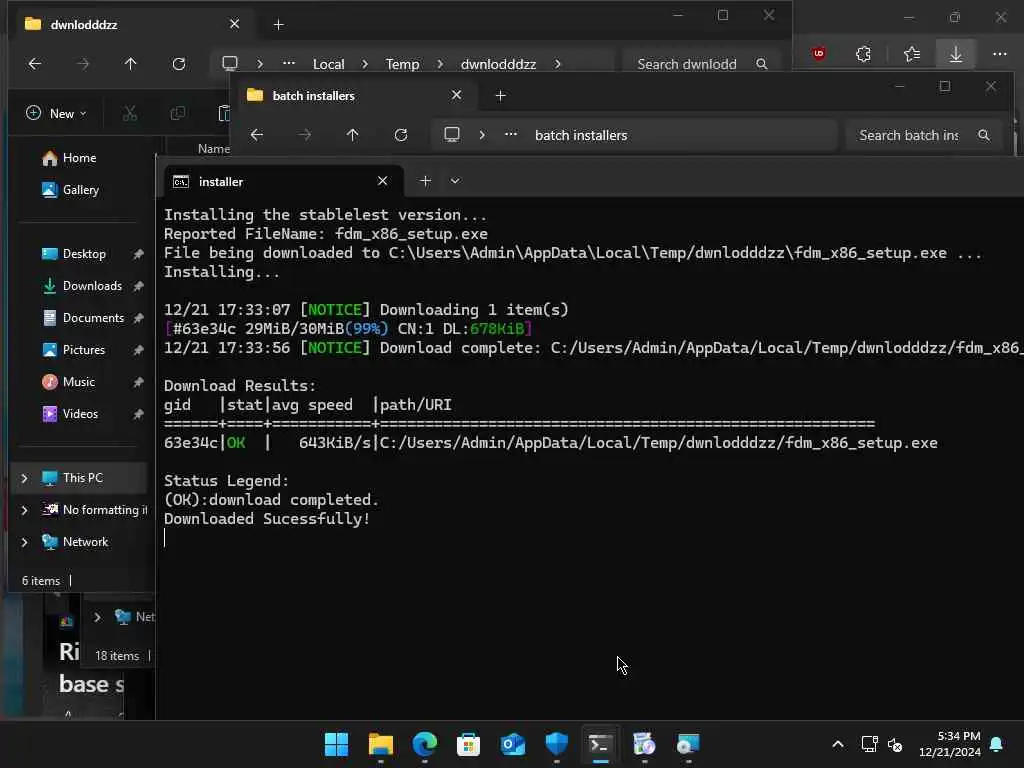Open browser settings and more menu
The image size is (1024, 768).
[x=1000, y=54]
